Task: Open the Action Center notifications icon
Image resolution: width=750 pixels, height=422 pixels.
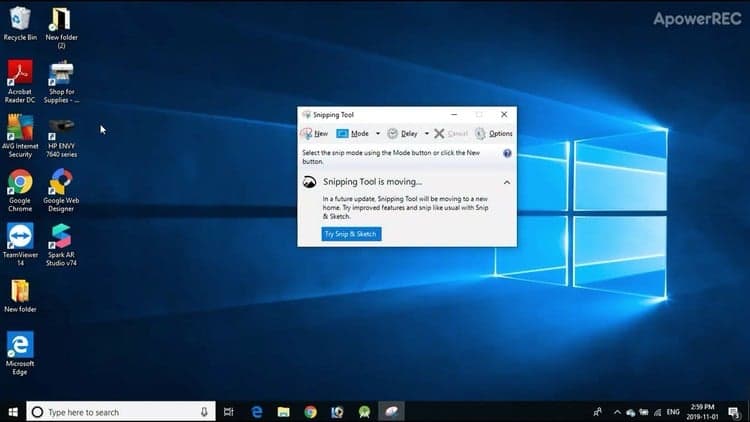Action: click(734, 412)
